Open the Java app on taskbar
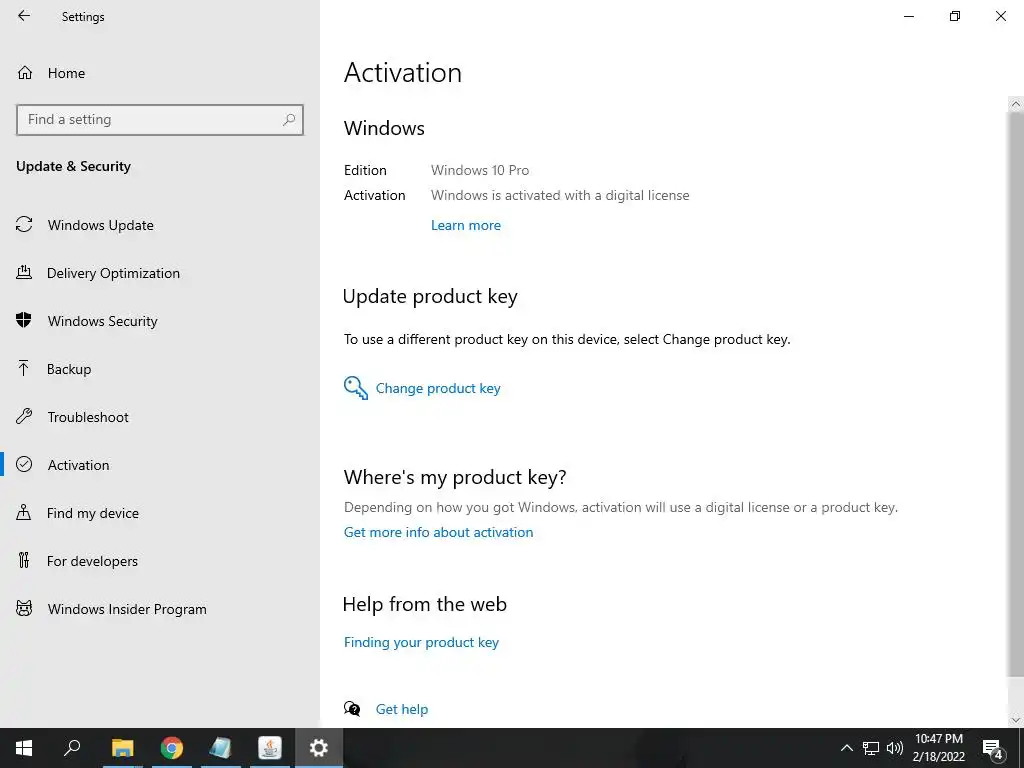 coord(270,748)
